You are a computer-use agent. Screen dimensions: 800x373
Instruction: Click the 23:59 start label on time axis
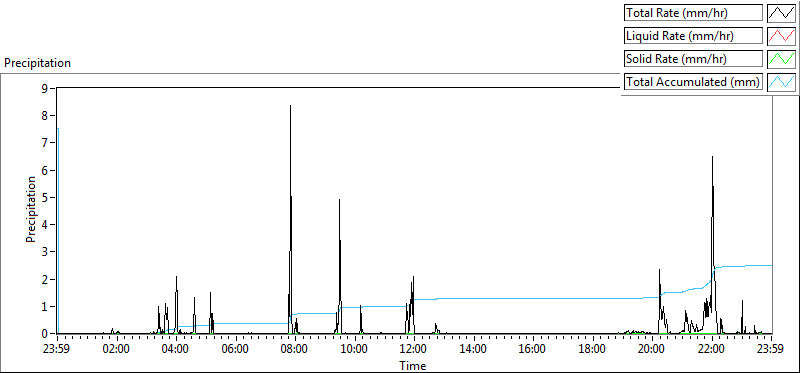click(57, 350)
